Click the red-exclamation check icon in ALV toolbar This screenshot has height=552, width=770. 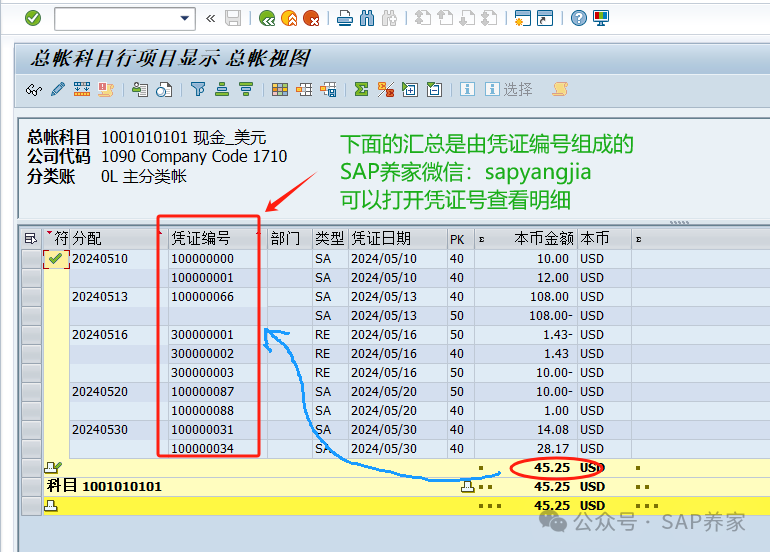pyautogui.click(x=105, y=90)
